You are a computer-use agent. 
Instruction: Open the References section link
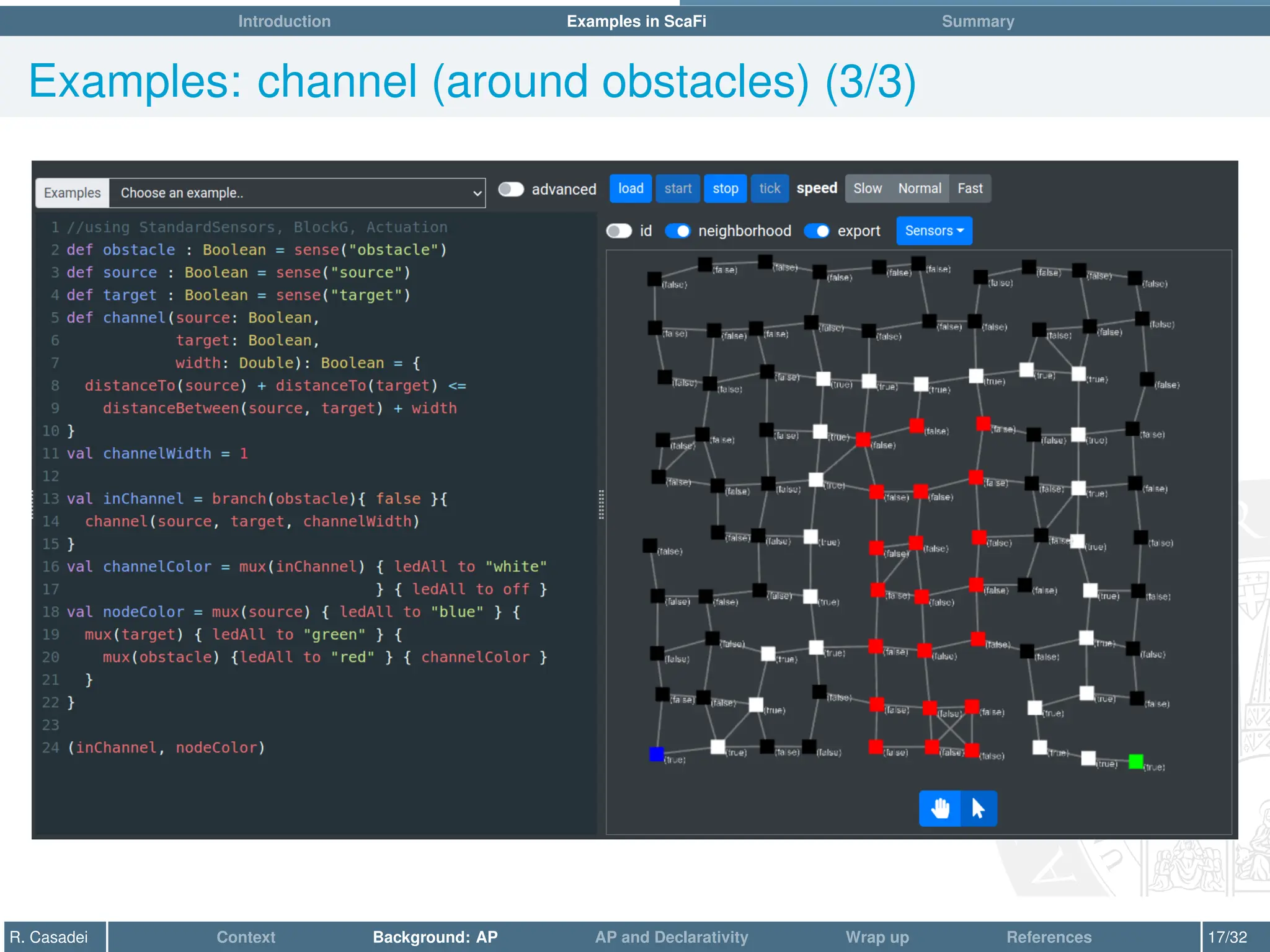tap(1049, 937)
